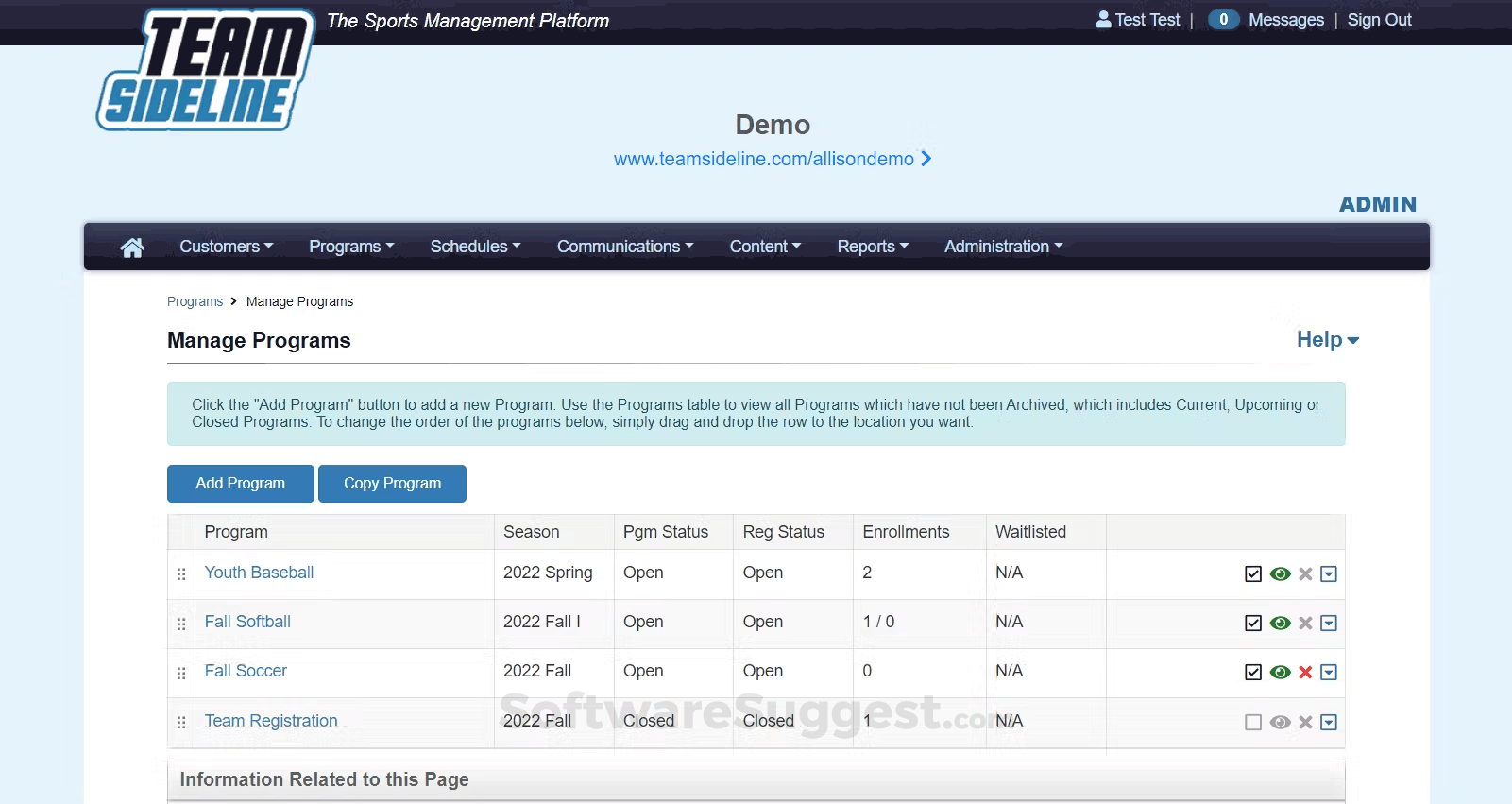Toggle the Fall Softball checkbox
1512x804 pixels.
1253,624
